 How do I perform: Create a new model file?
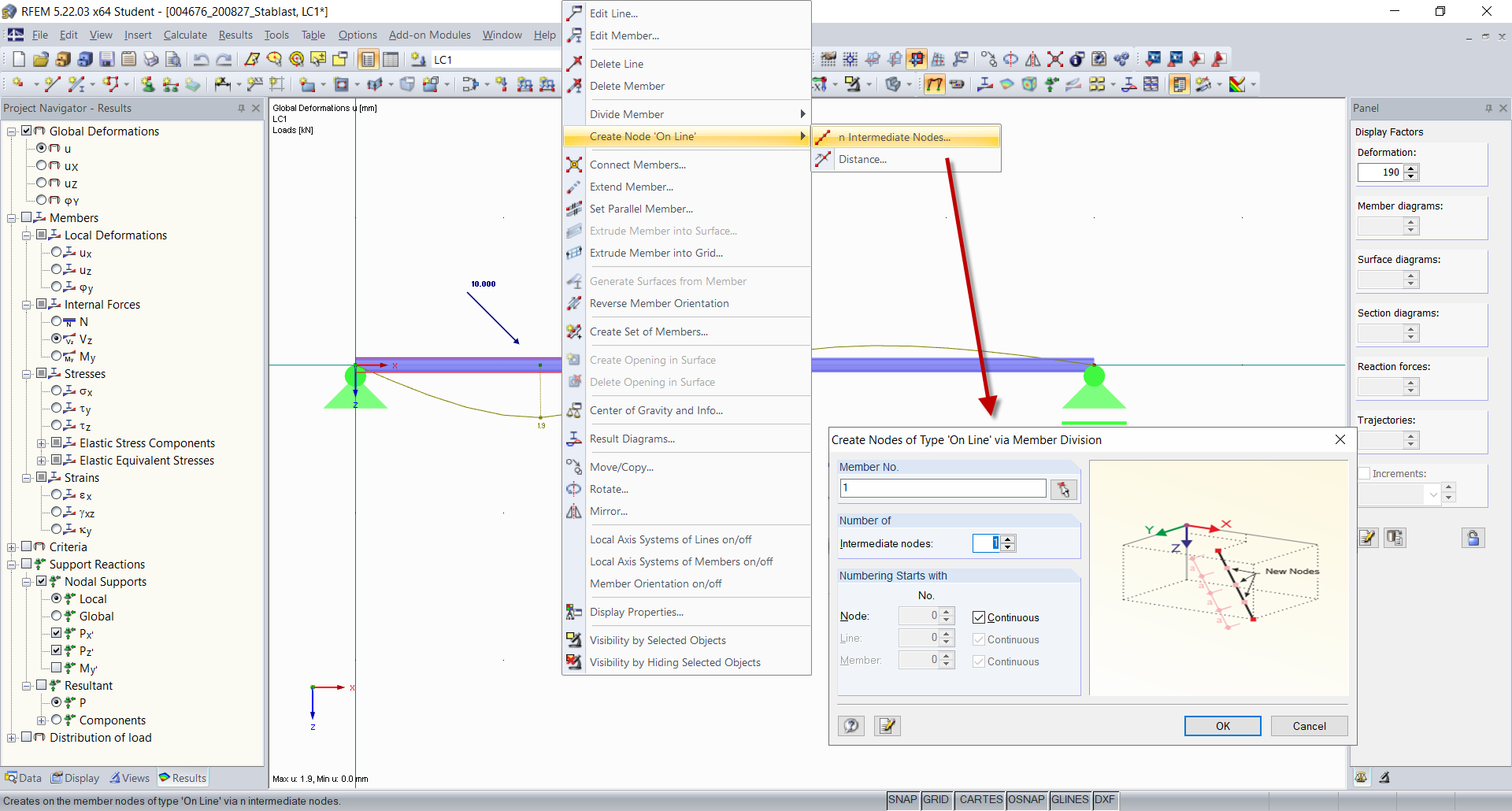19,59
